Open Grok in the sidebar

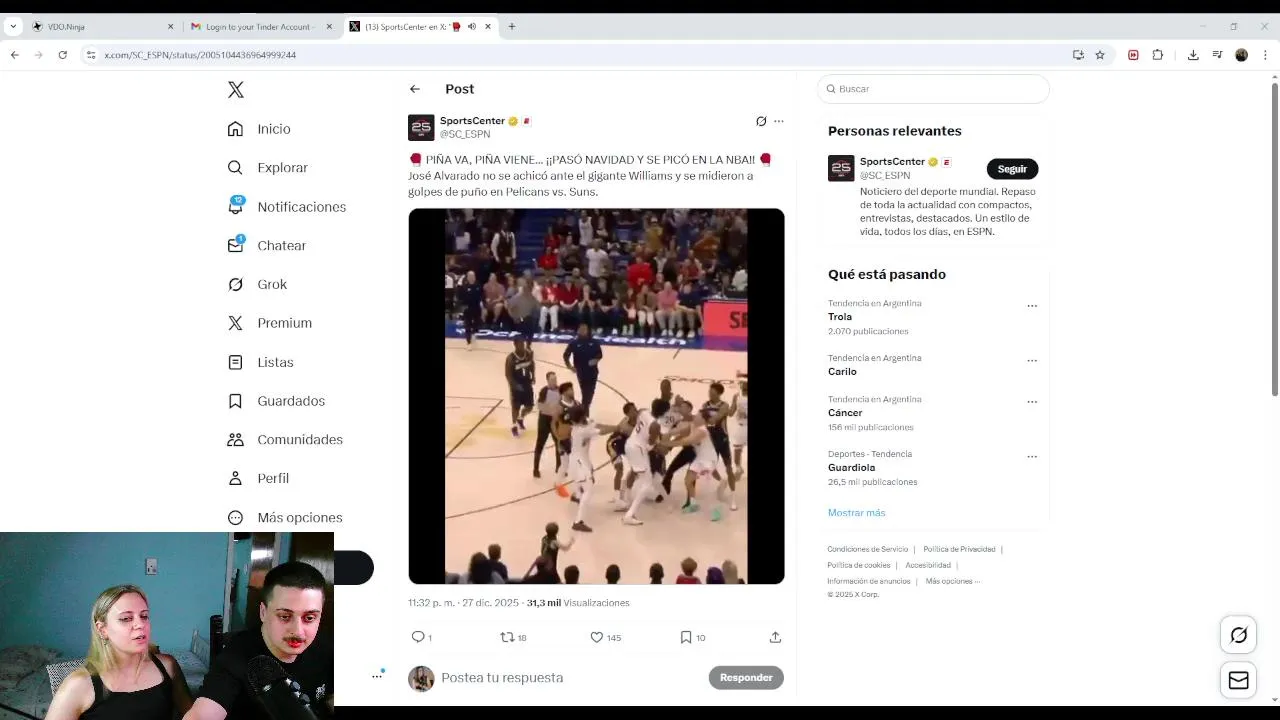[x=257, y=284]
